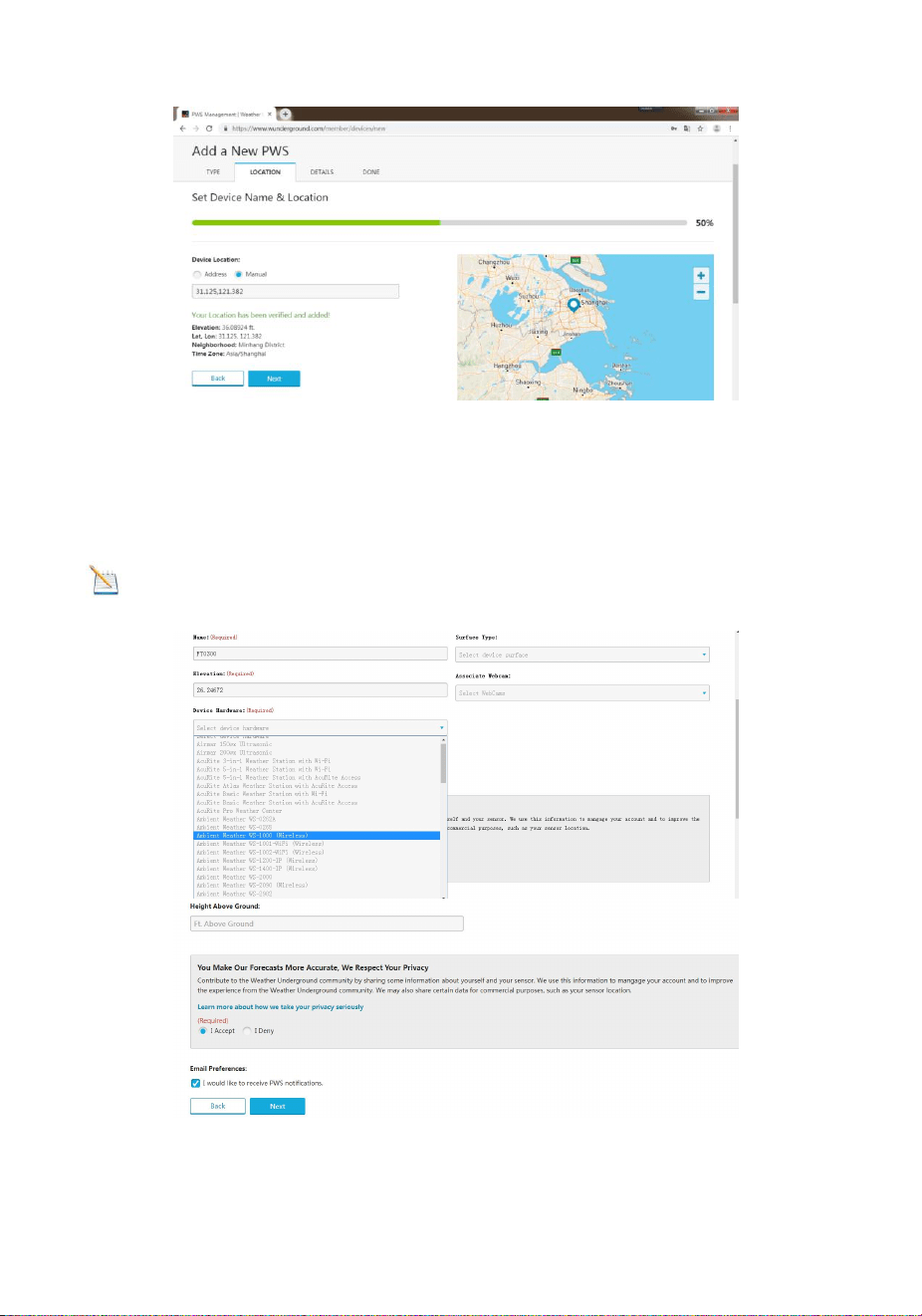Bookmark this page with the star icon
This screenshot has width=922, height=1316.
pos(701,129)
